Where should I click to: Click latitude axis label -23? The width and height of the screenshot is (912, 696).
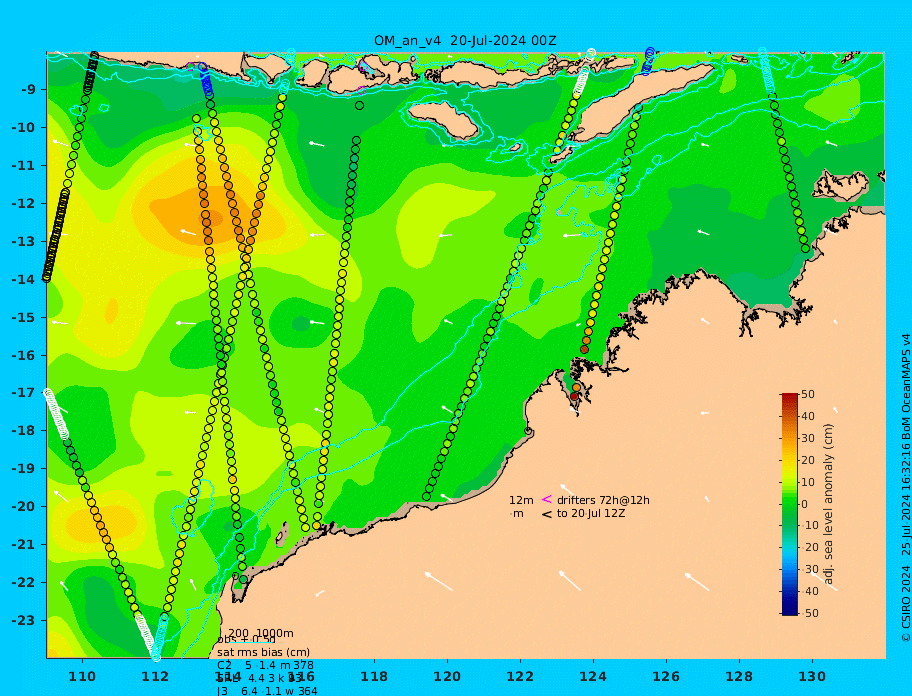23,620
